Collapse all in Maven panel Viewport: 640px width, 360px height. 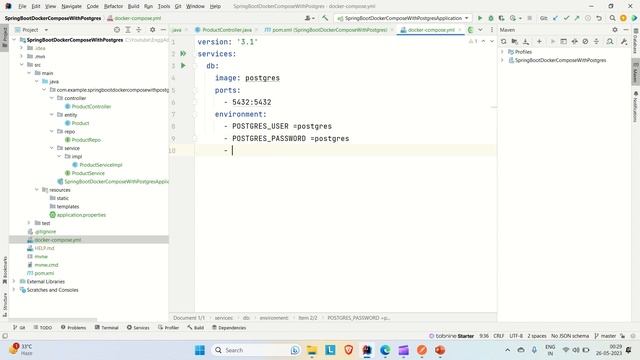pos(596,41)
